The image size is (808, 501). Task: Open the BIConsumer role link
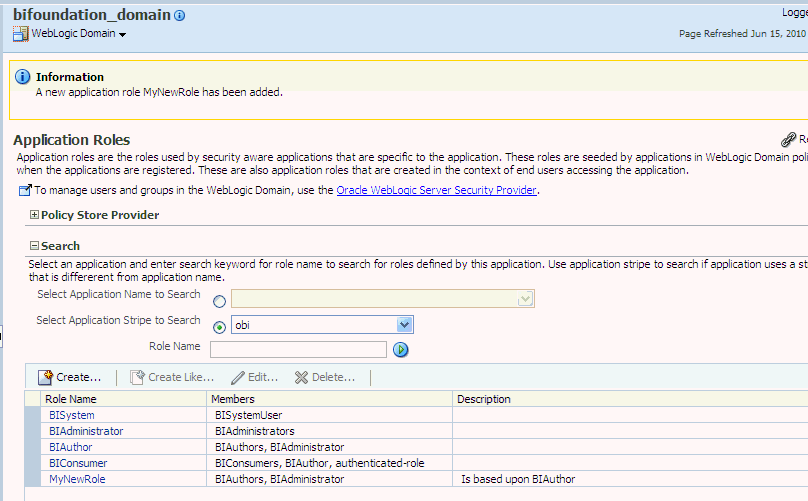78,463
